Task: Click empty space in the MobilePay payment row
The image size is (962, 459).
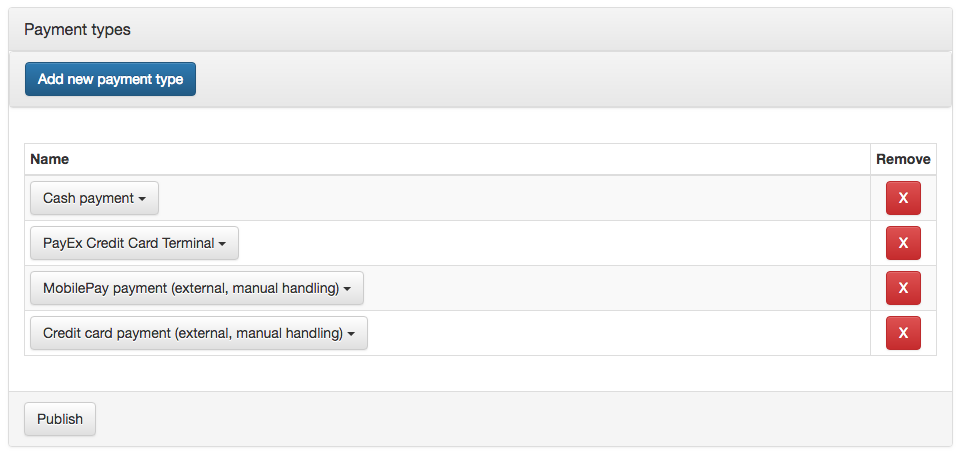Action: 600,288
